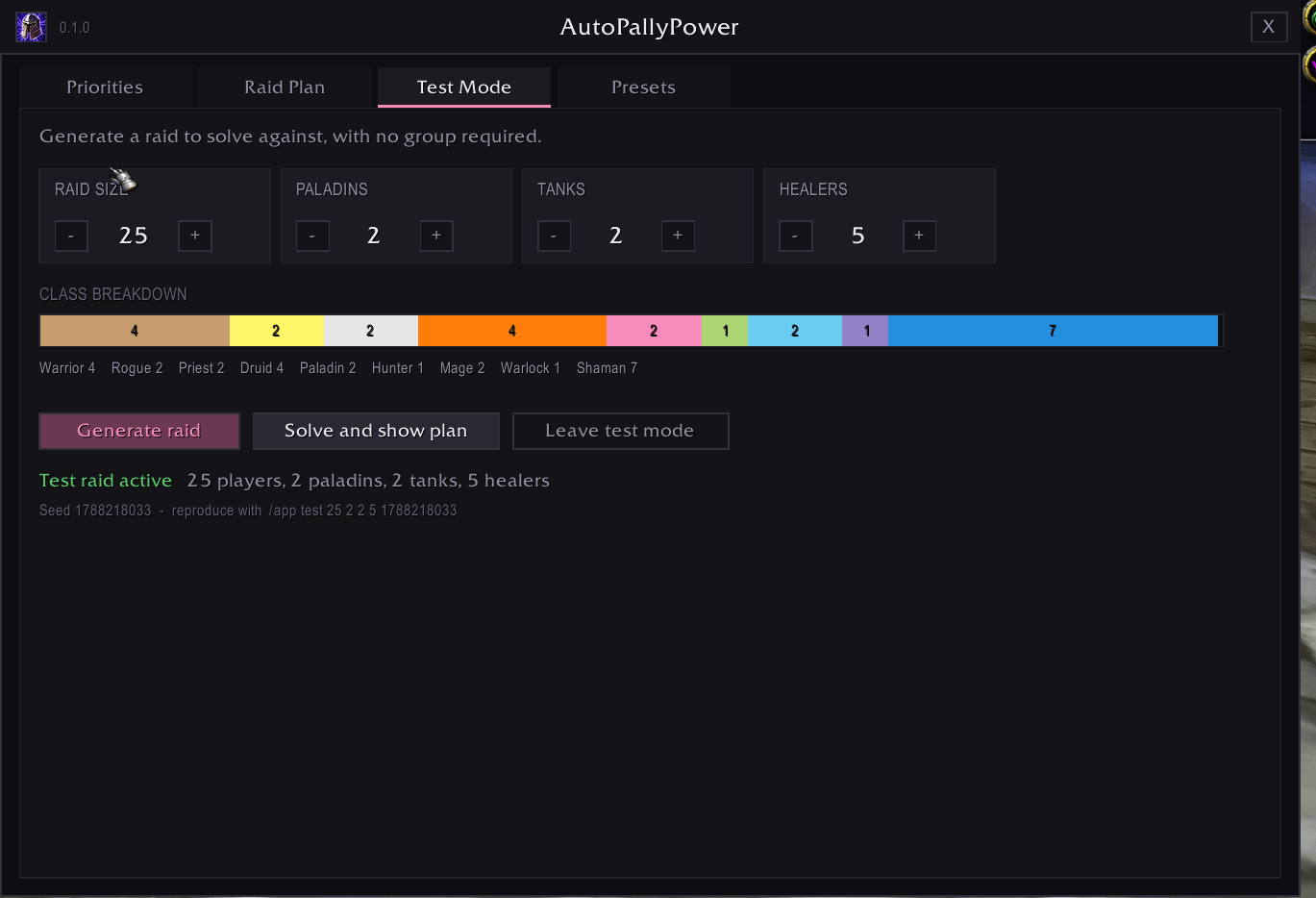
Task: Increase healers count
Action: point(919,236)
